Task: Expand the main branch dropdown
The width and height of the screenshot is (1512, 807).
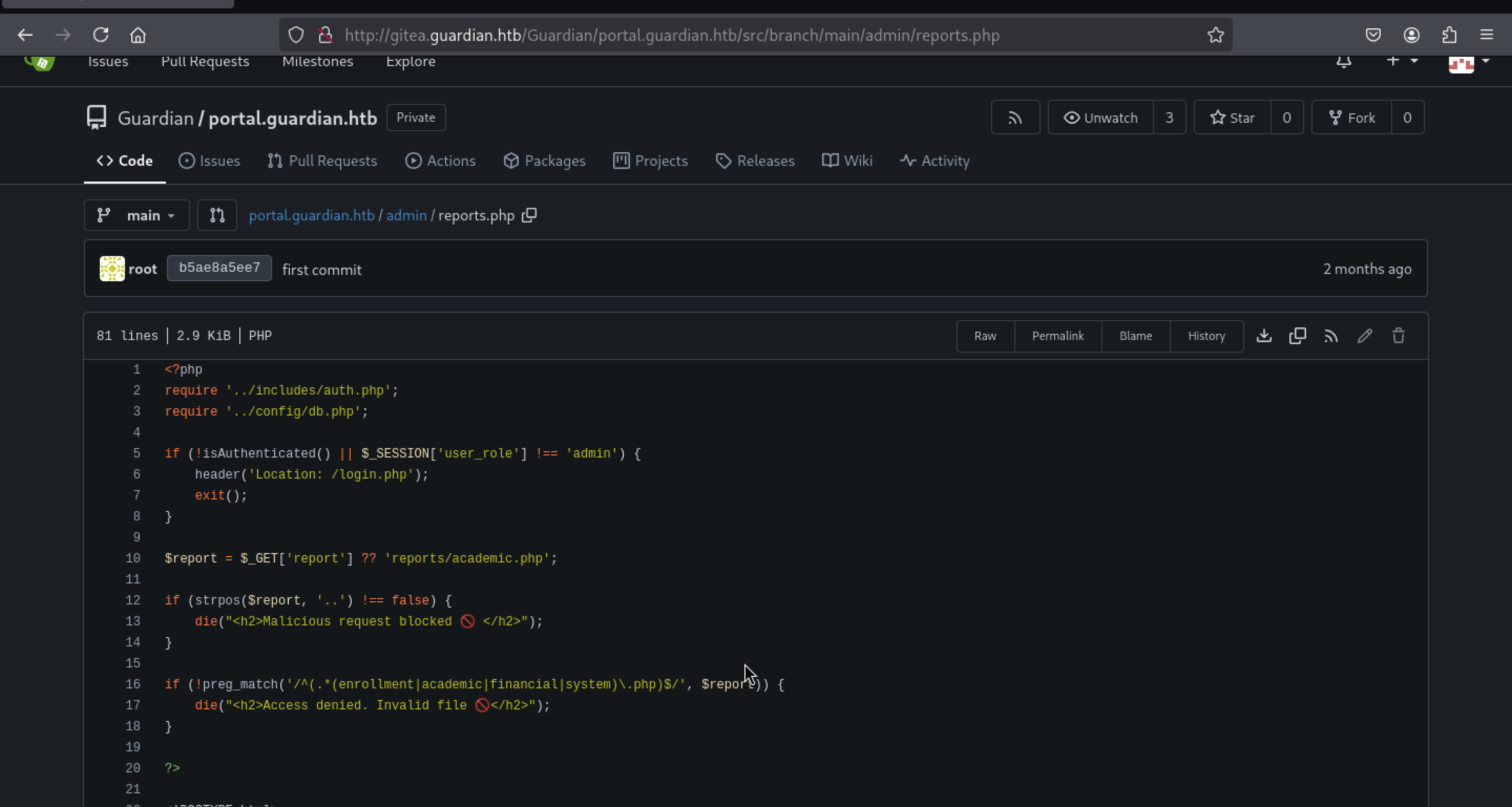Action: tap(136, 215)
